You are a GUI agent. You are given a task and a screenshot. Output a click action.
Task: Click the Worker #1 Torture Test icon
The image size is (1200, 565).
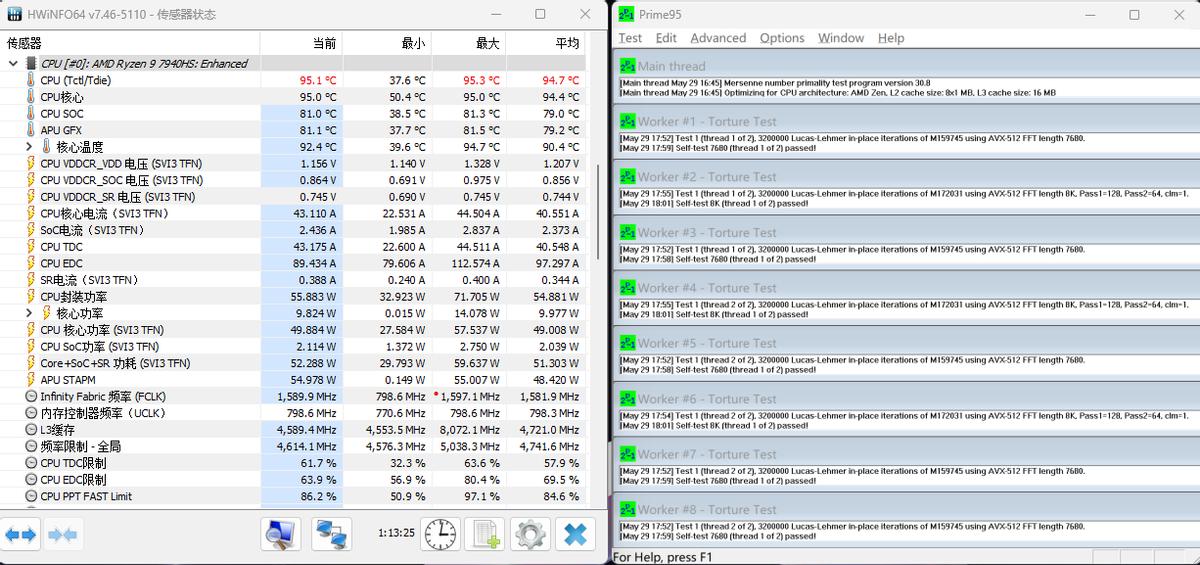coord(628,121)
